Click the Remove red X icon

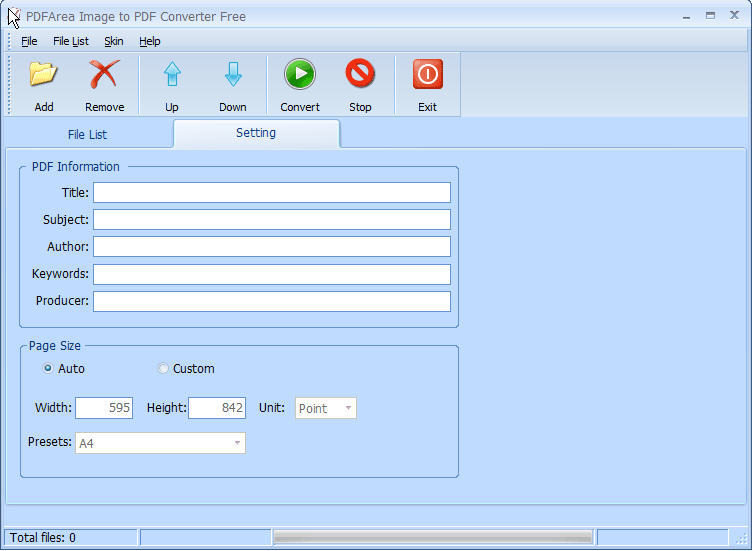(104, 75)
